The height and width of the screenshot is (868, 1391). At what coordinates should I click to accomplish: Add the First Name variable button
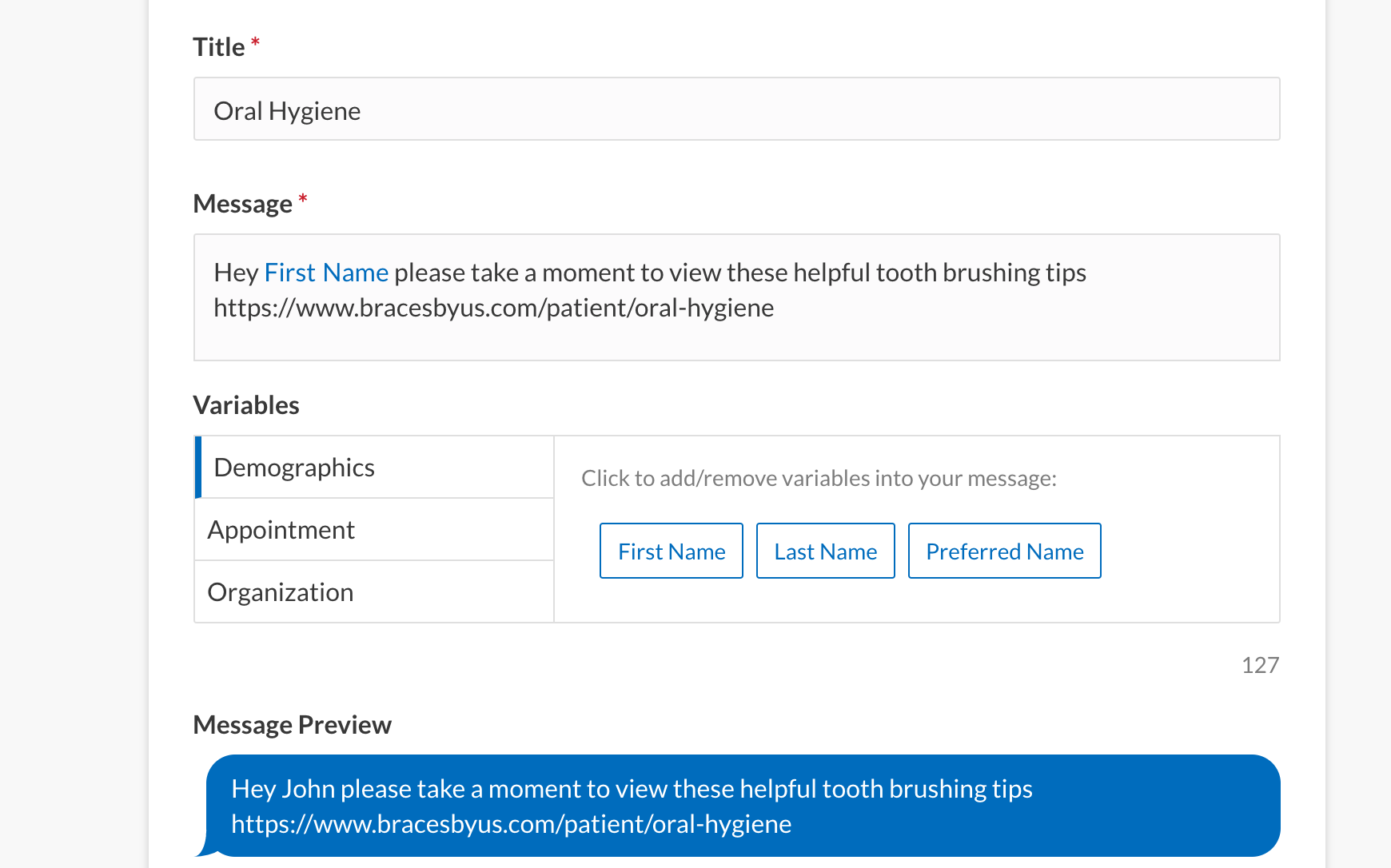pos(672,551)
